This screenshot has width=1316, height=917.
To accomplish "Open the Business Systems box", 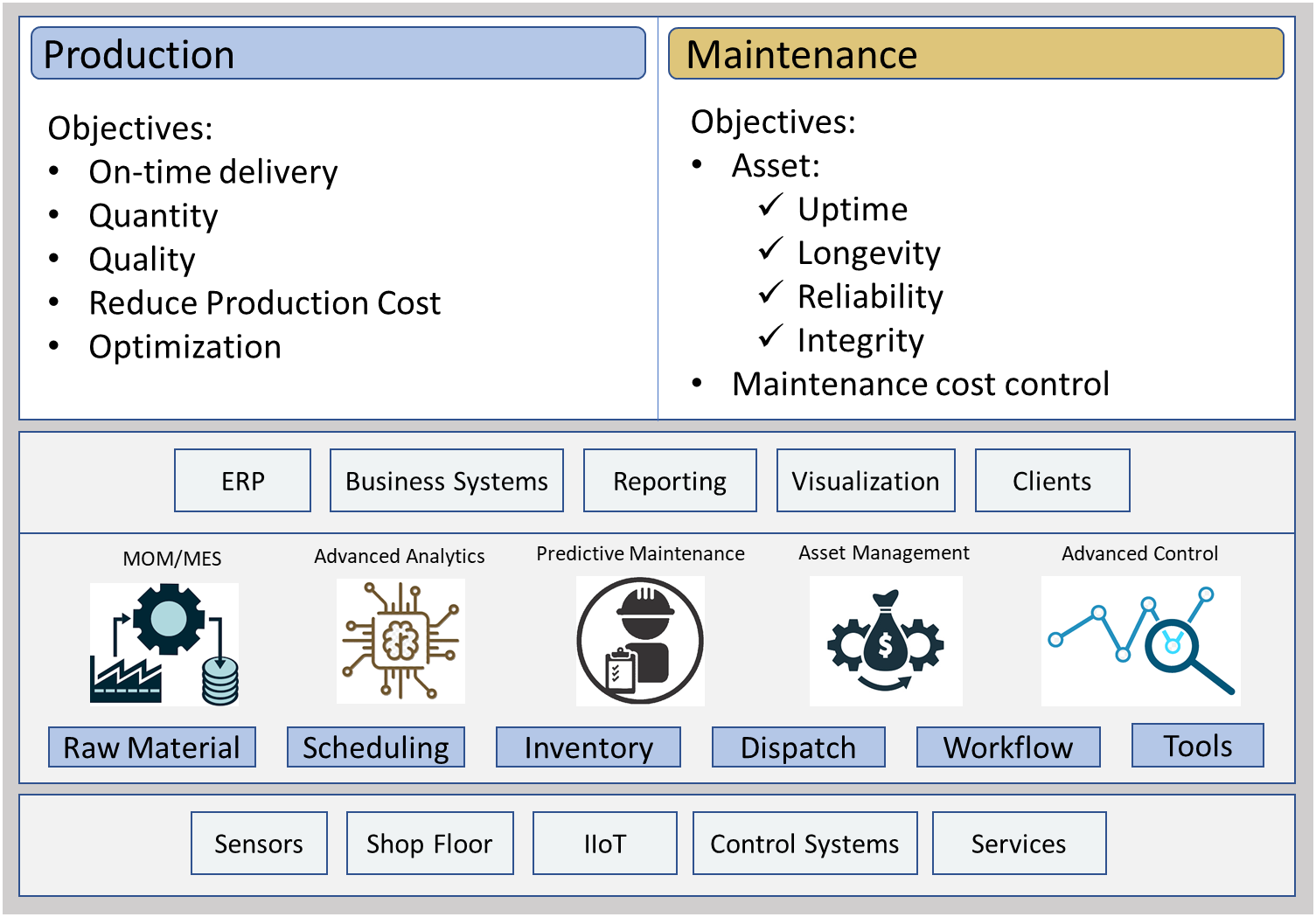I will [447, 481].
